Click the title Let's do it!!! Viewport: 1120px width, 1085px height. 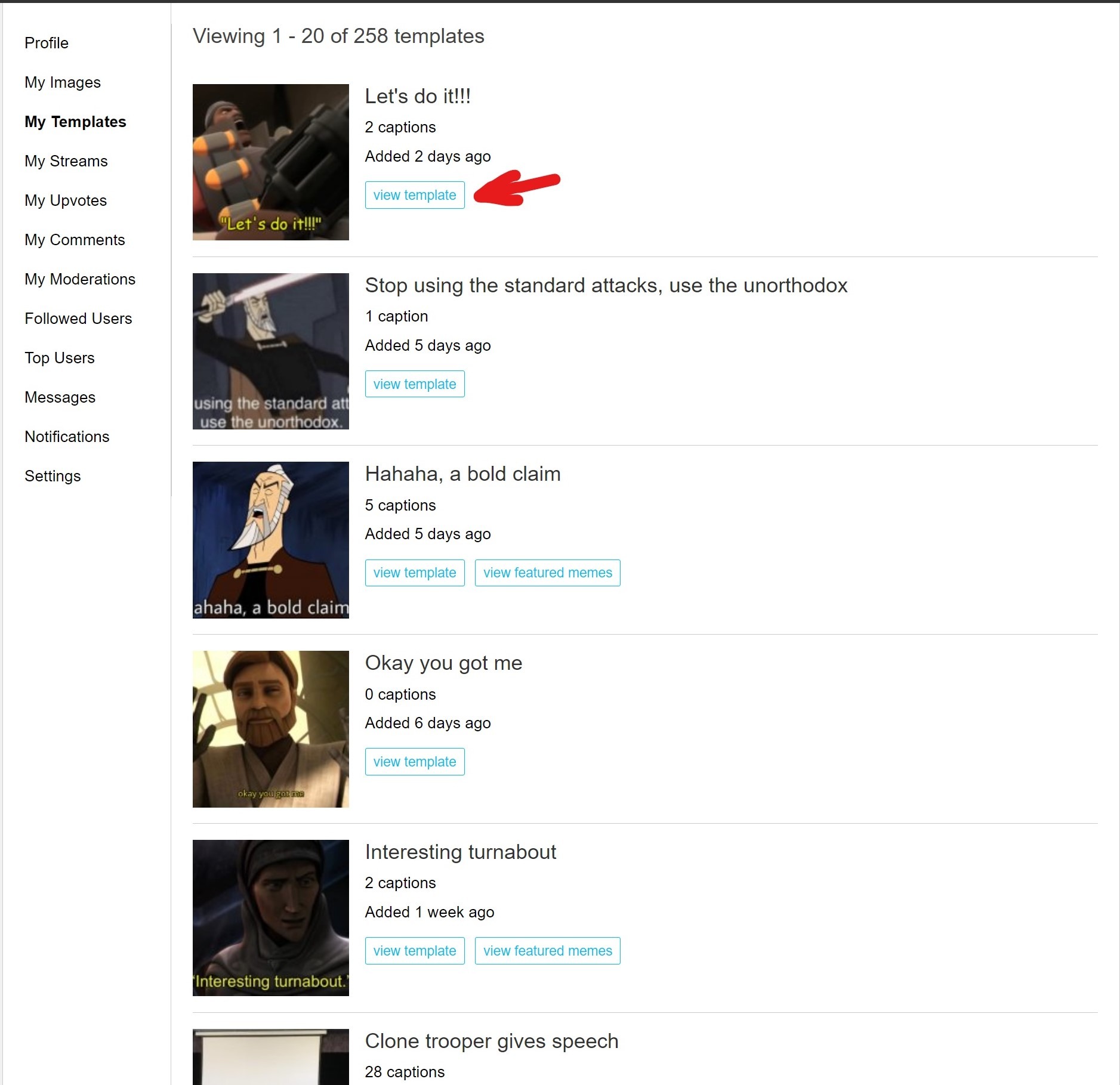(x=418, y=96)
